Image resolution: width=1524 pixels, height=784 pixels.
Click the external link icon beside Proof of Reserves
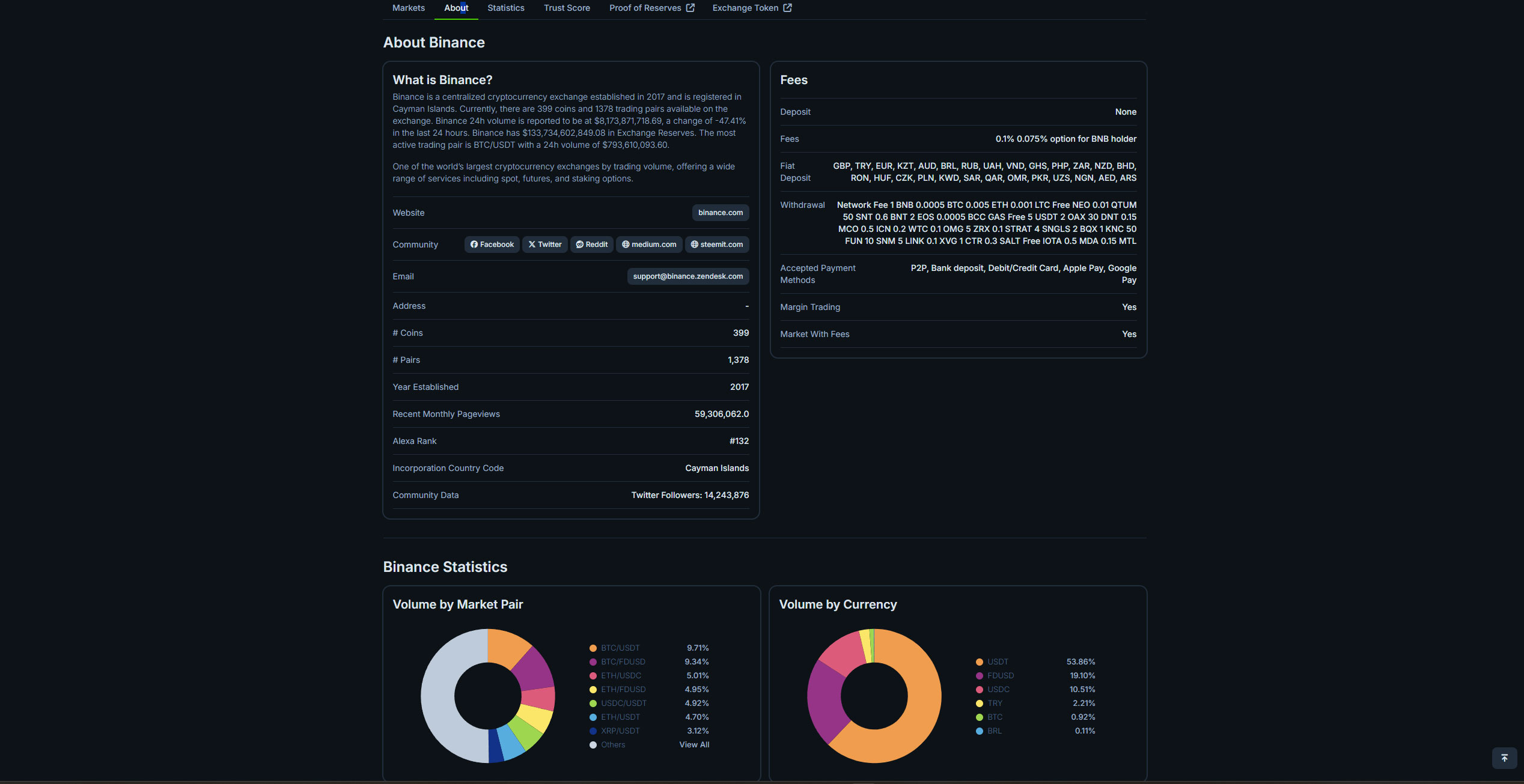[x=690, y=8]
